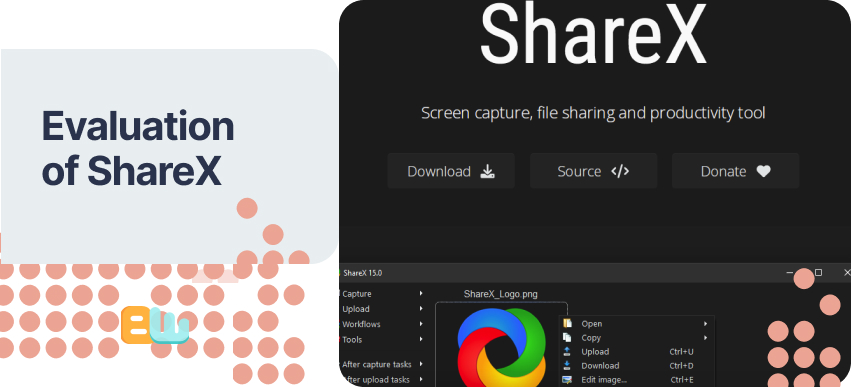Click the code brackets icon beside Source
The width and height of the screenshot is (852, 387).
click(x=620, y=171)
